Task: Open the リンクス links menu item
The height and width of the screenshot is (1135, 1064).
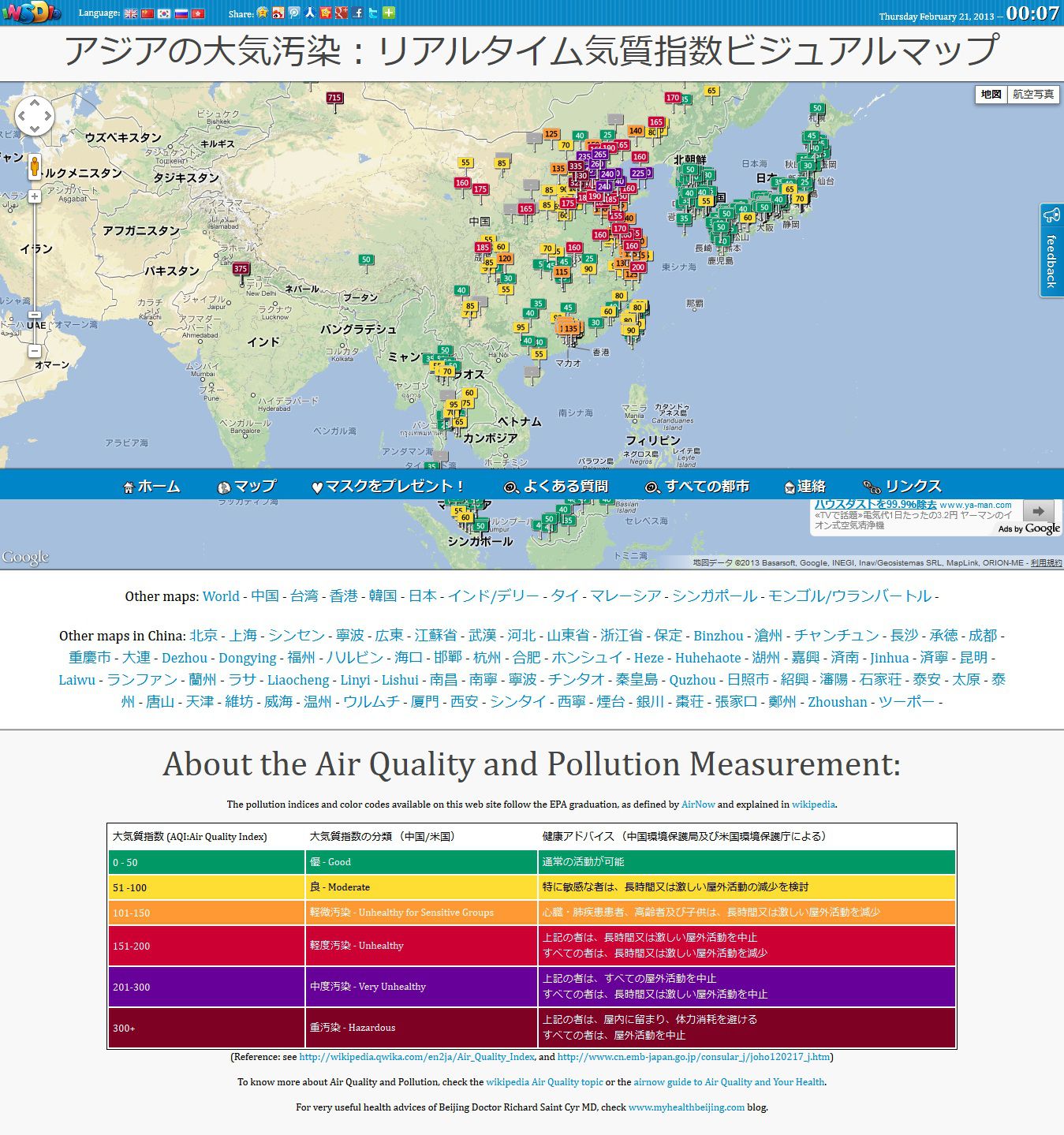Action: coord(902,487)
